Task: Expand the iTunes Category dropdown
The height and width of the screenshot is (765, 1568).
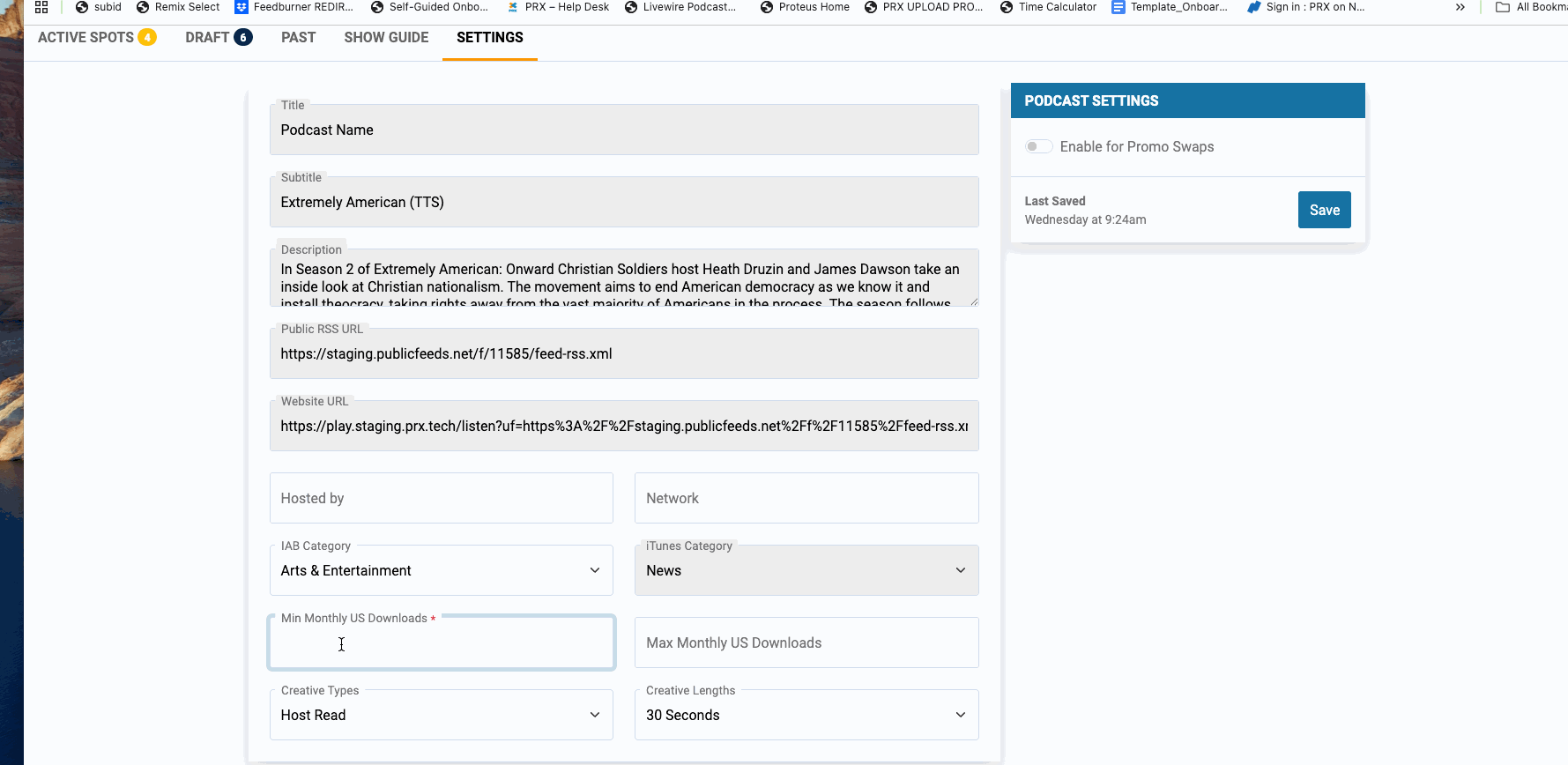Action: pyautogui.click(x=806, y=570)
